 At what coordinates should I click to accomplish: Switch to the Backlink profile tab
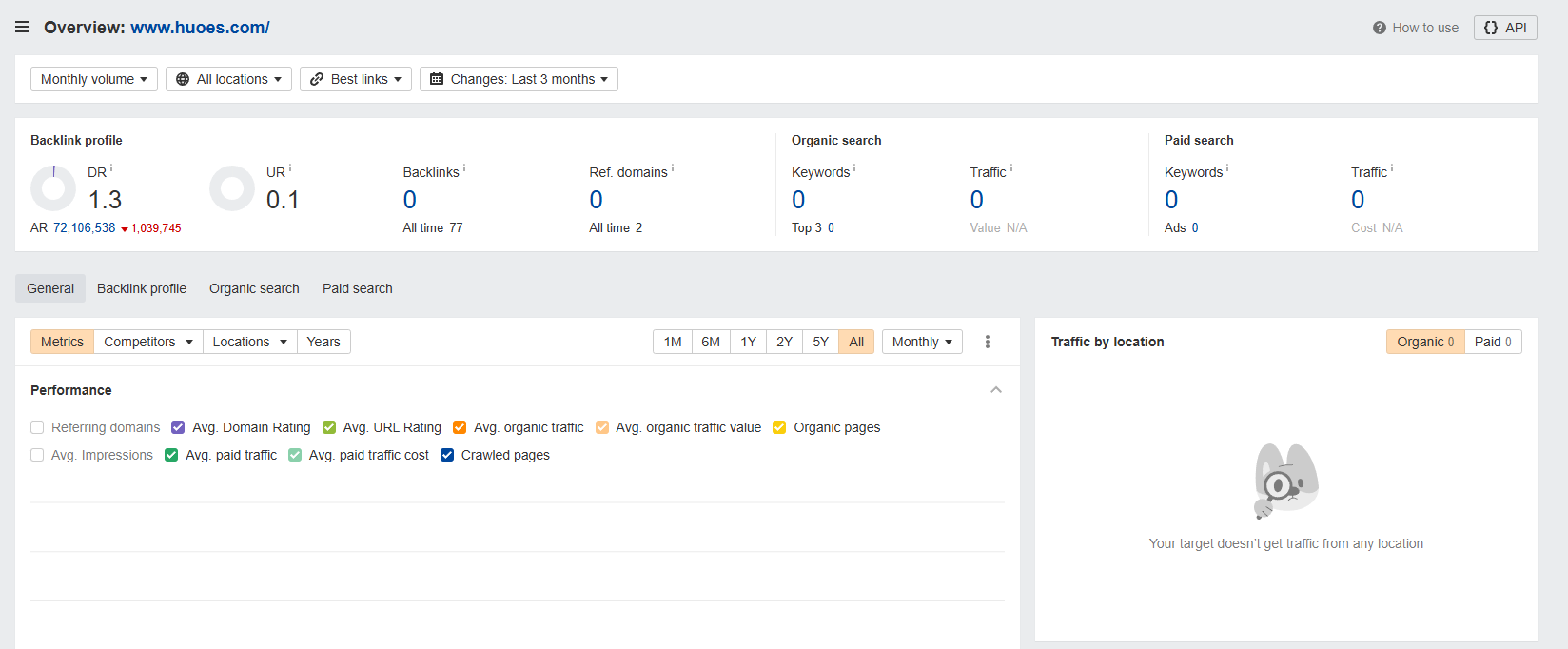click(142, 288)
